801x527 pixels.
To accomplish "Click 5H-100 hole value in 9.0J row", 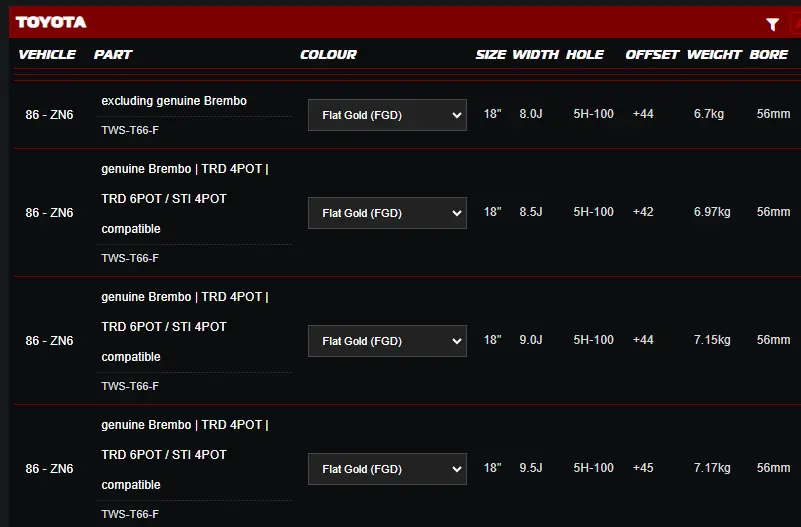I will [x=593, y=340].
